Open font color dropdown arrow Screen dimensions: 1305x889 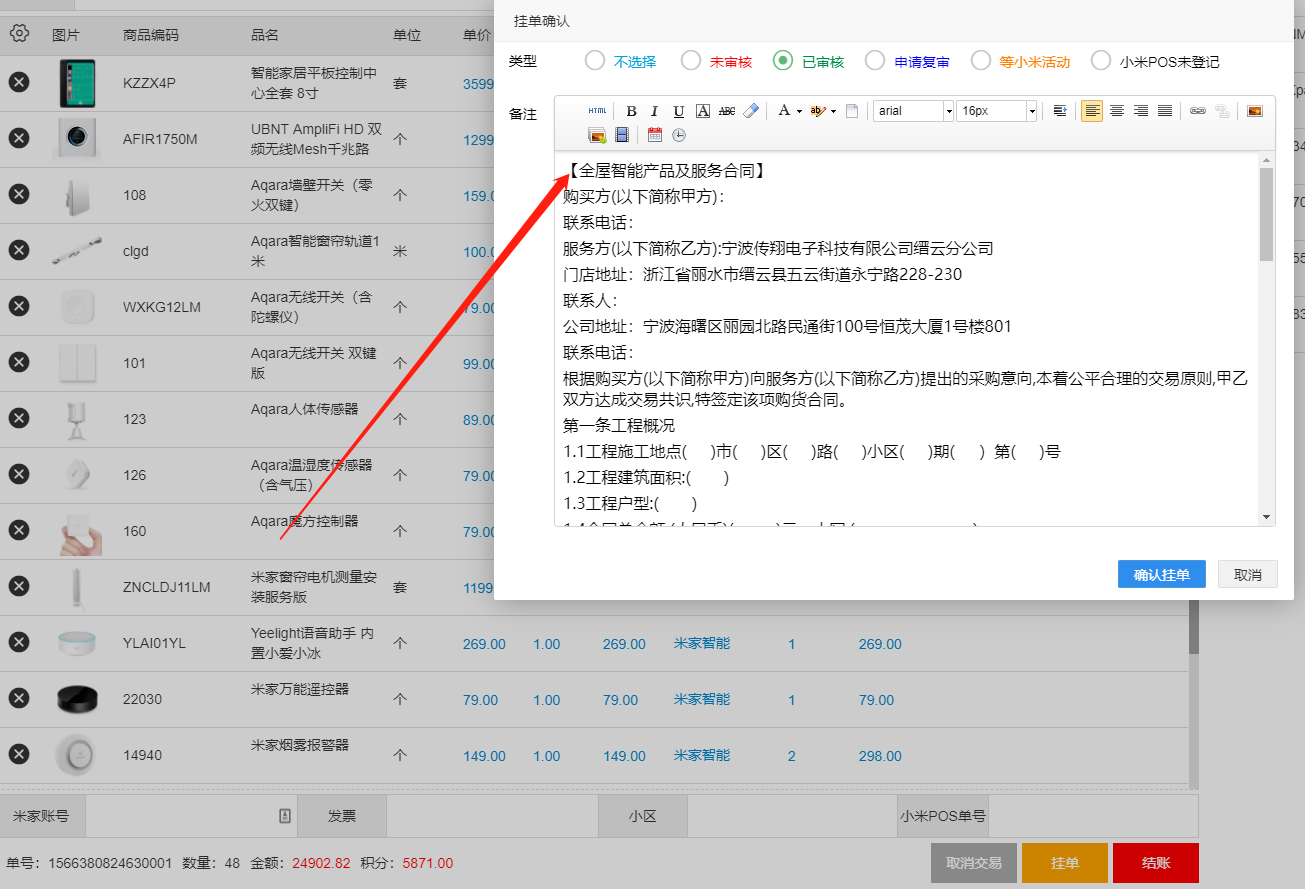click(799, 111)
